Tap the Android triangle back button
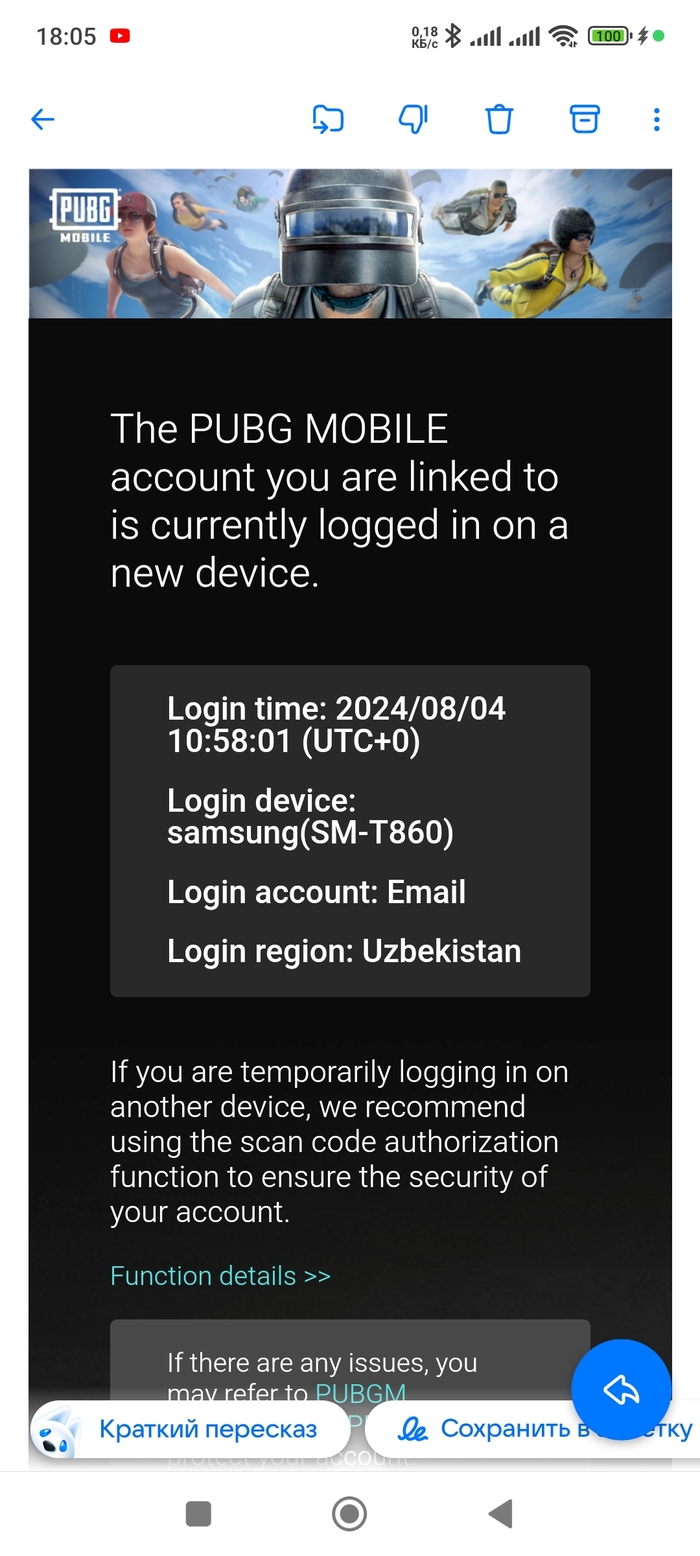The image size is (700, 1556). point(500,1514)
